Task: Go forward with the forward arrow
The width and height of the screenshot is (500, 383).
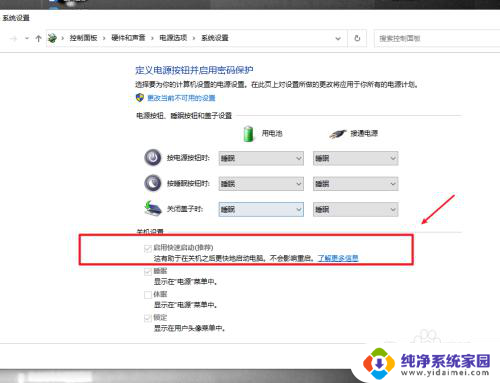Action: point(13,38)
